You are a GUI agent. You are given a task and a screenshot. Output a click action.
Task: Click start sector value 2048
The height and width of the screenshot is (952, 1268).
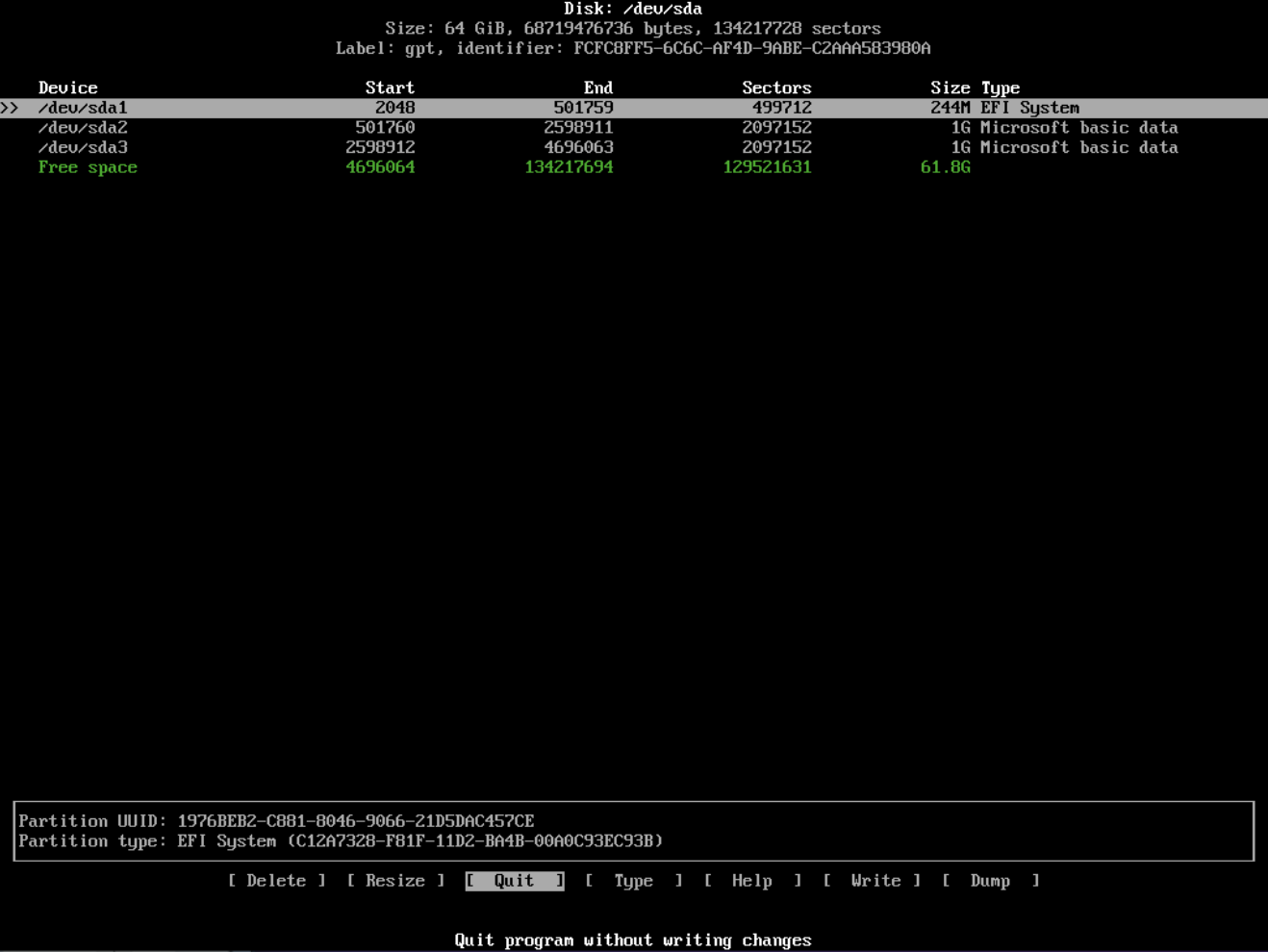pos(395,108)
